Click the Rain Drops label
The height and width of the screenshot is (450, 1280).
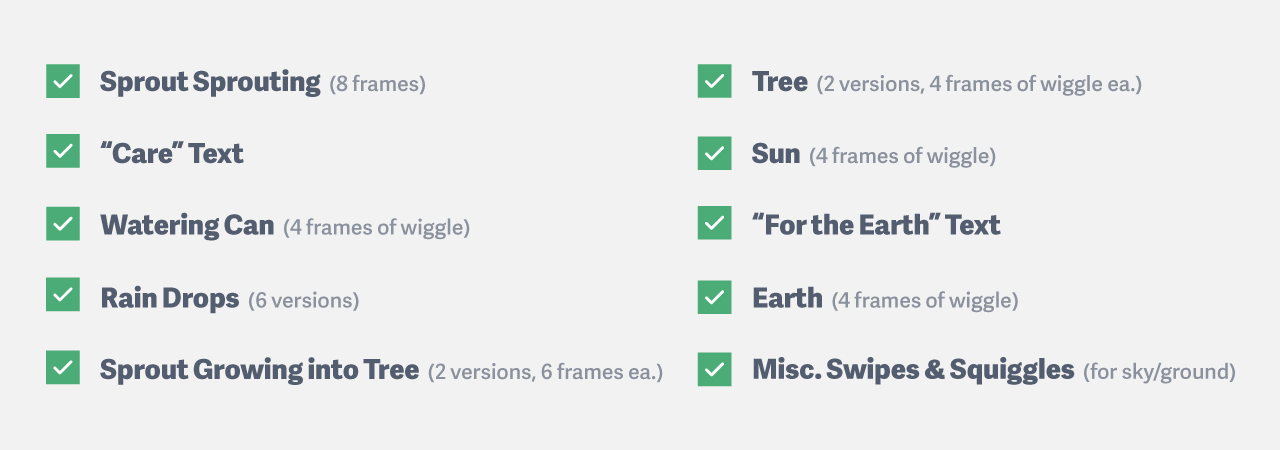point(170,298)
